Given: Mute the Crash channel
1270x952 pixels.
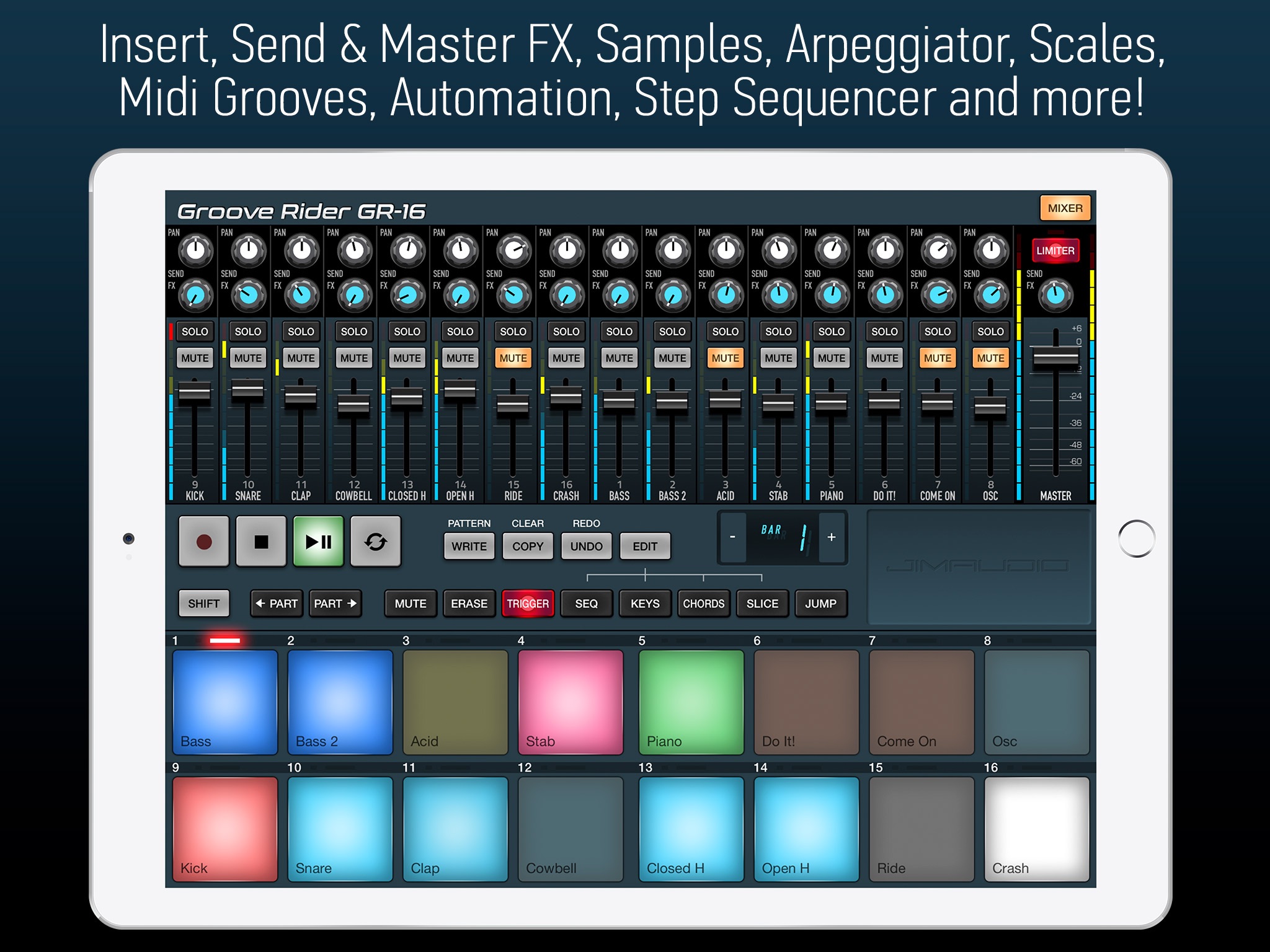Looking at the screenshot, I should (x=566, y=358).
